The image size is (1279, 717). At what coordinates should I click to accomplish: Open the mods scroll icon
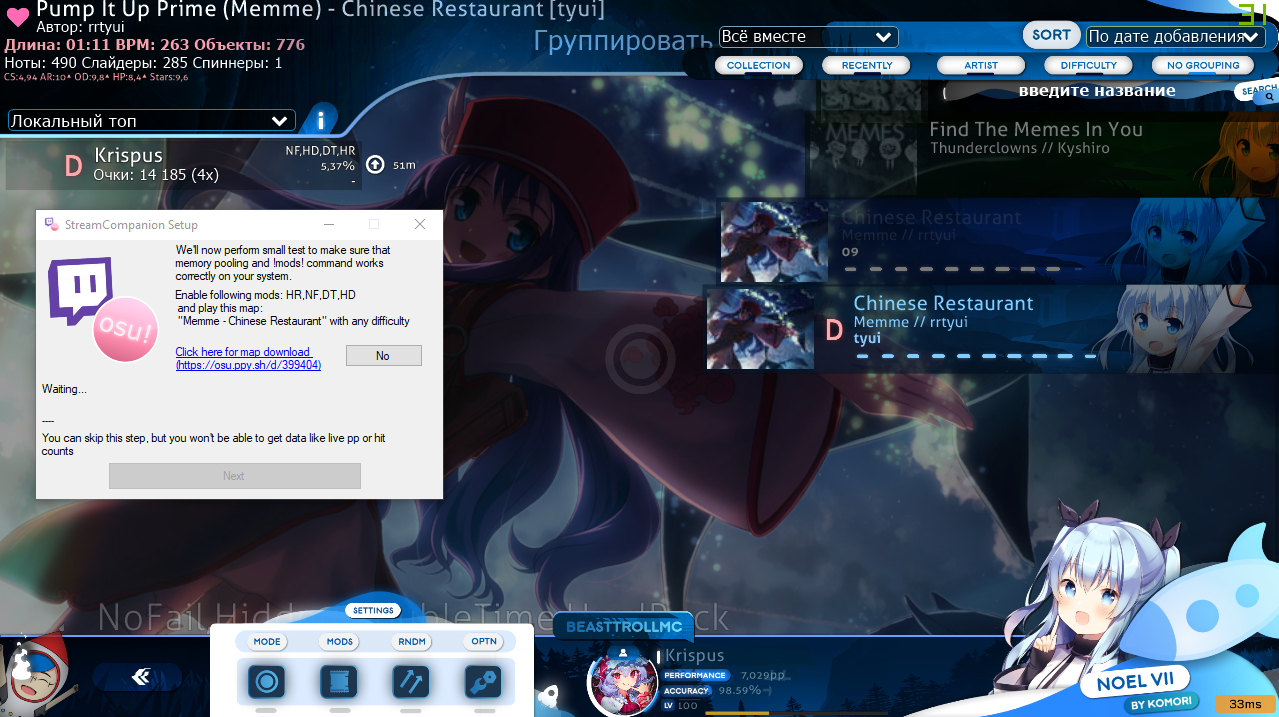[x=338, y=682]
